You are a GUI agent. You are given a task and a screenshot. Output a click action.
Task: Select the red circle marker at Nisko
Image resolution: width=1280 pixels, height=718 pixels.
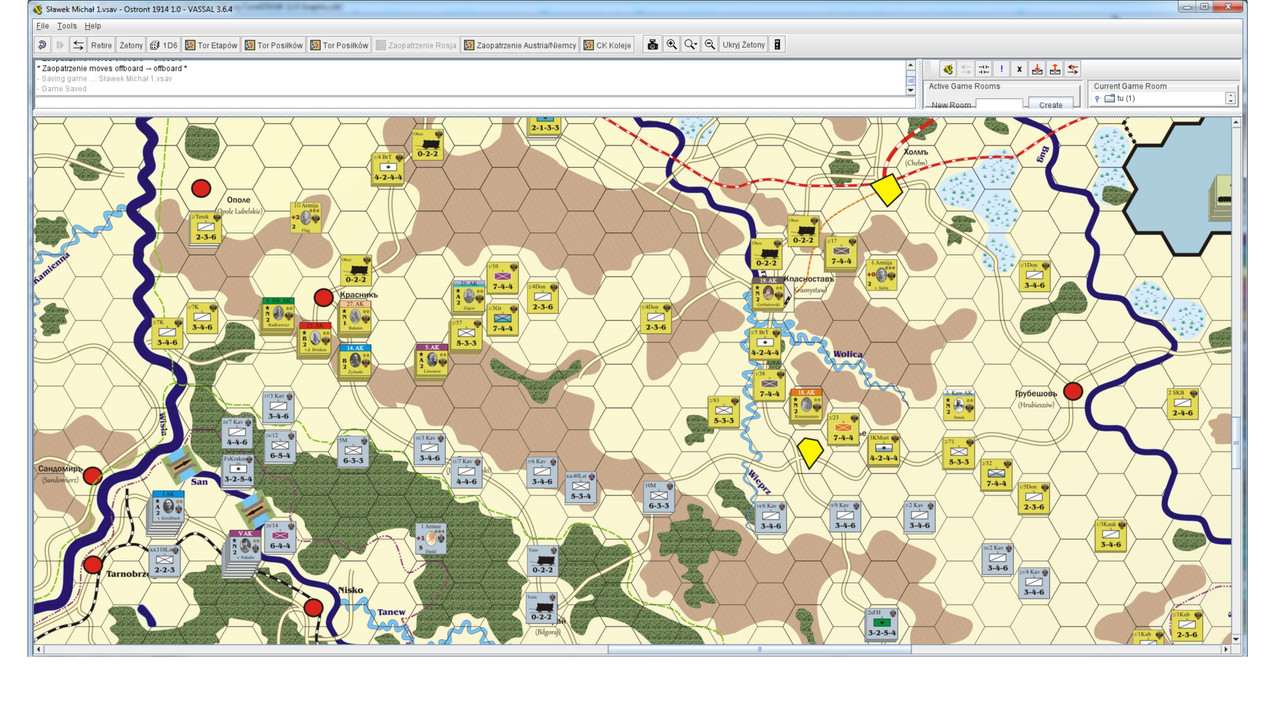313,607
